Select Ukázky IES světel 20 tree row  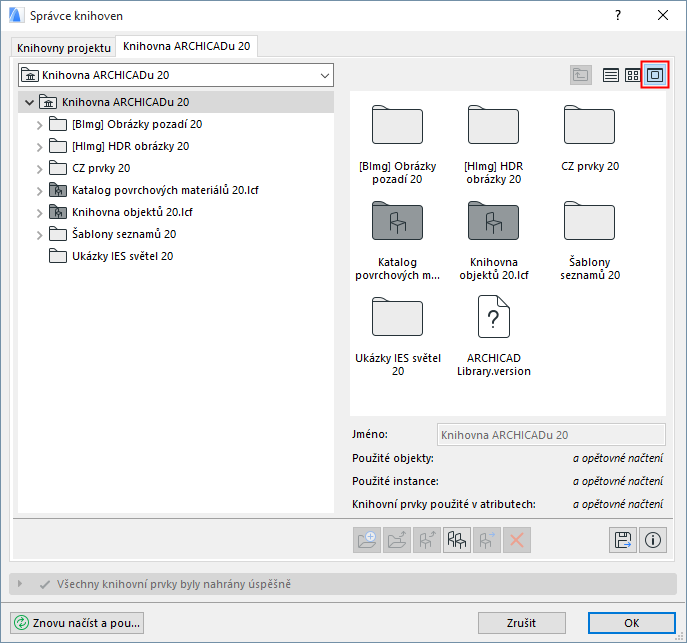point(176,256)
